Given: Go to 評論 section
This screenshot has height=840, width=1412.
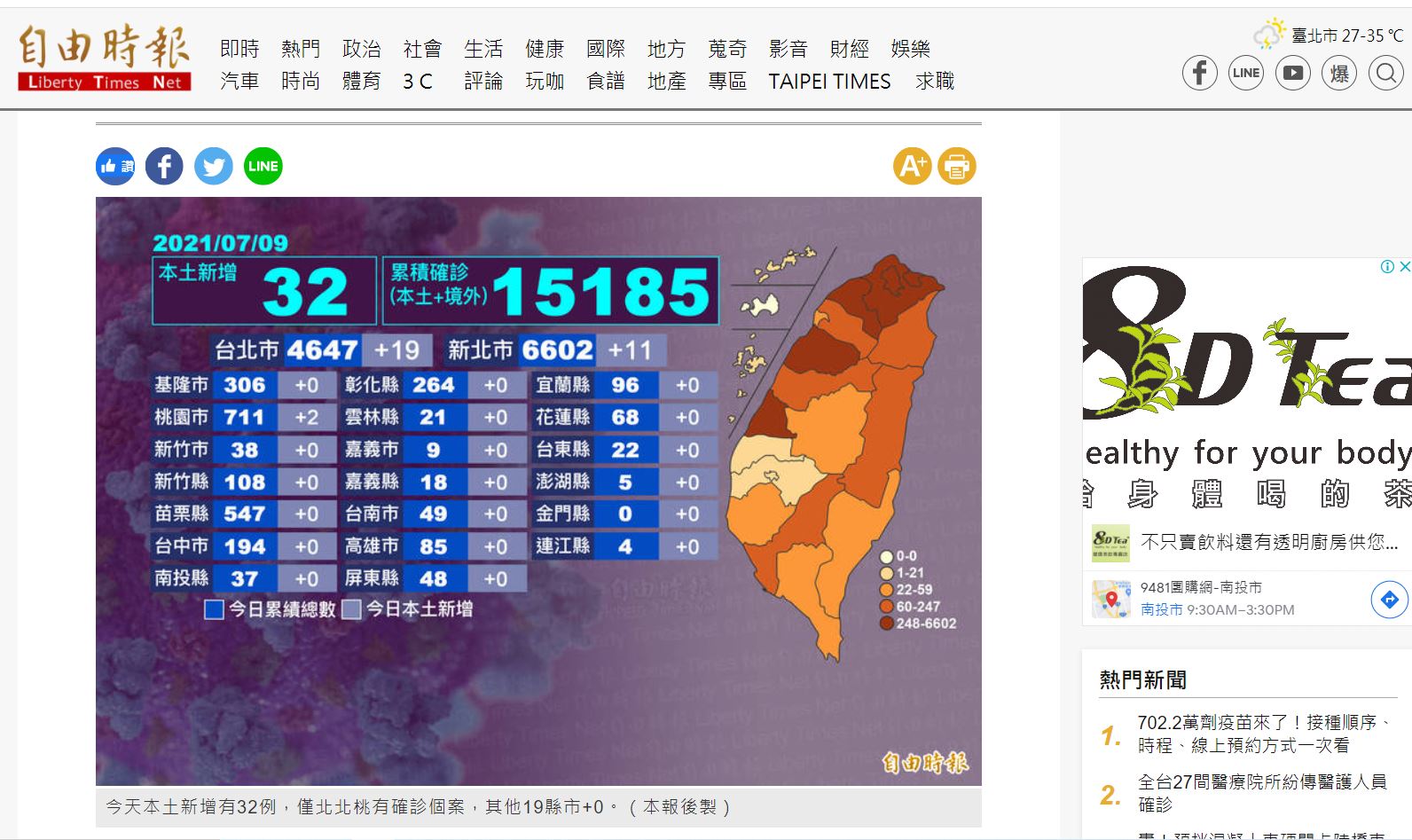Looking at the screenshot, I should pos(483,82).
